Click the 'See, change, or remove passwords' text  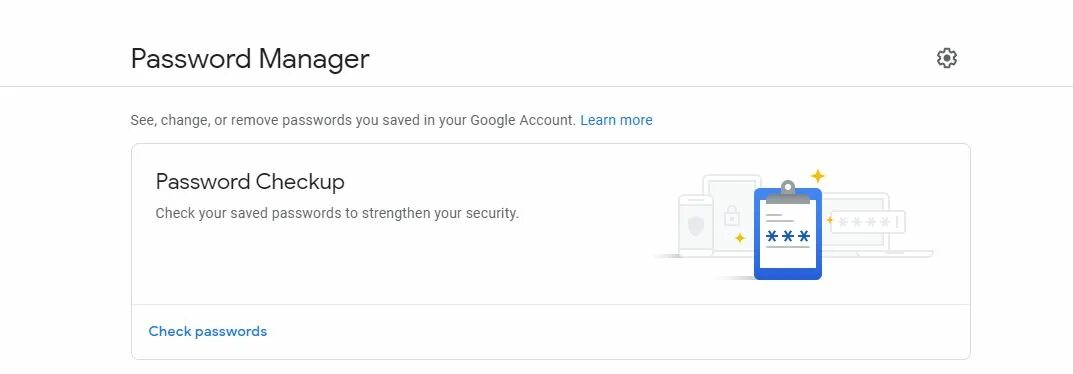[353, 120]
